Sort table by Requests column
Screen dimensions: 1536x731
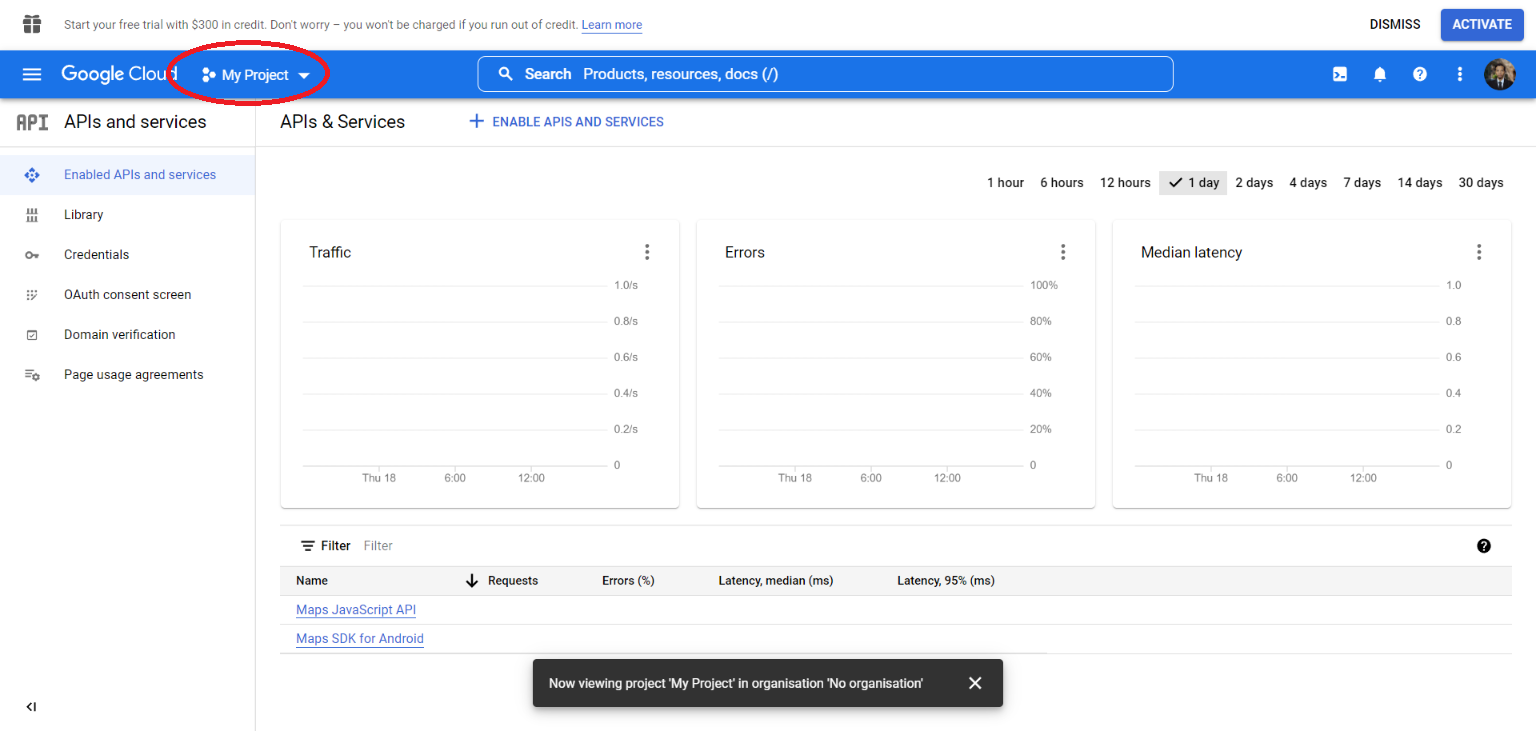point(511,581)
